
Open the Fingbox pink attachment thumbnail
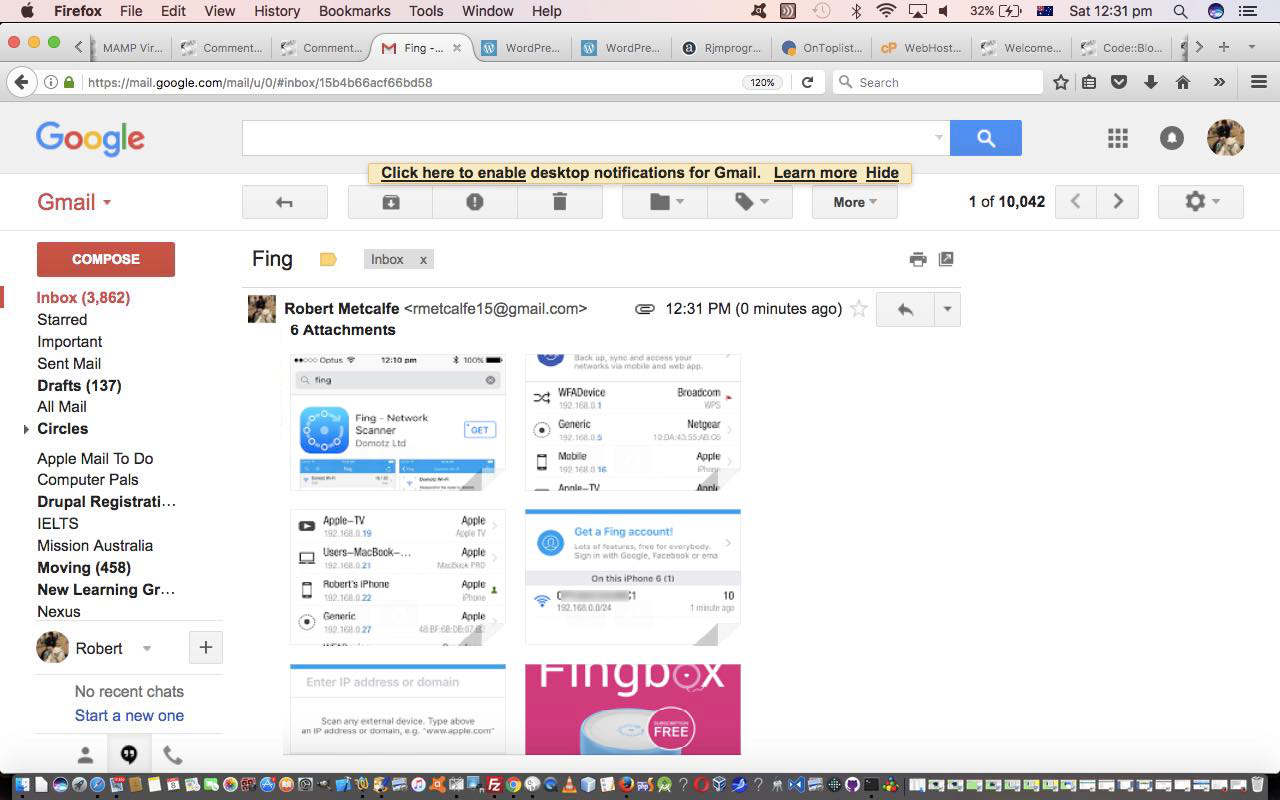click(x=633, y=709)
